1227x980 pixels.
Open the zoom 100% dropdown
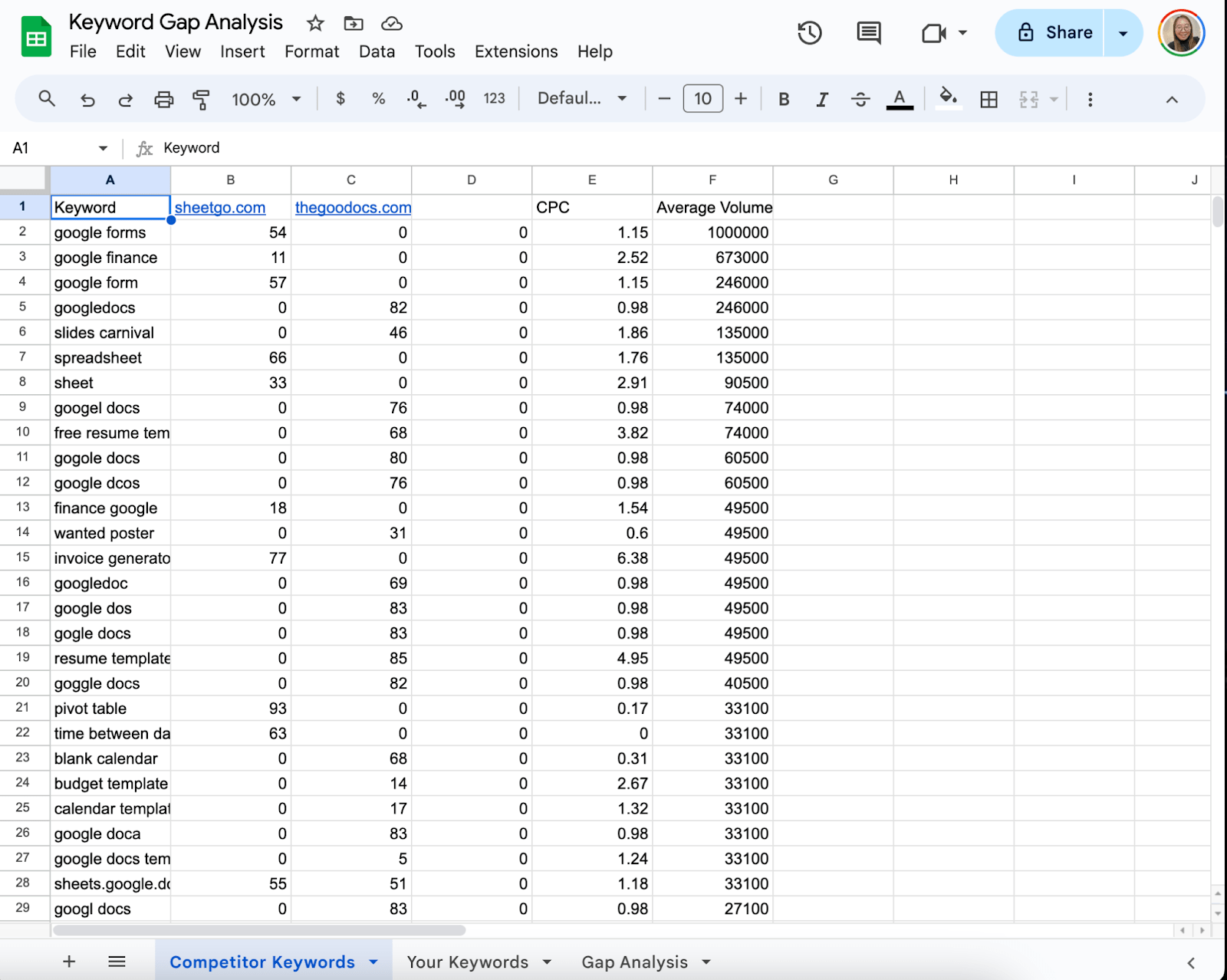pos(265,99)
